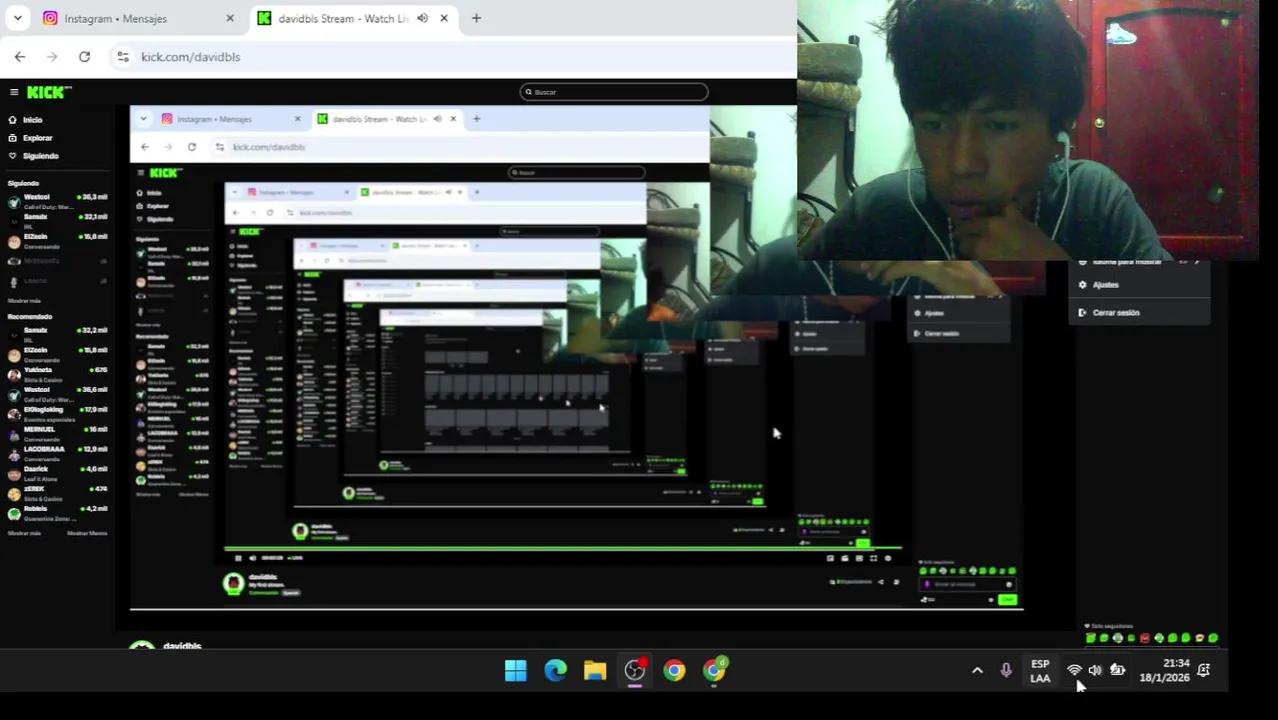
Task: Open MERNUEL recommended channel
Action: click(x=58, y=433)
